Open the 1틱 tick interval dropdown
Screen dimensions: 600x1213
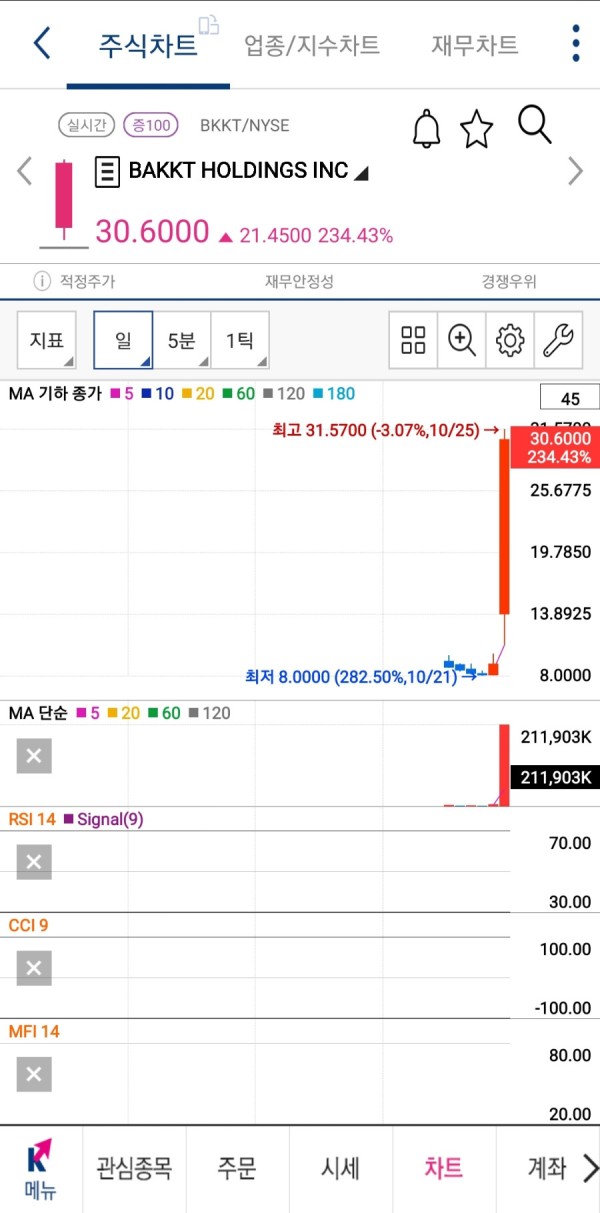(x=240, y=341)
